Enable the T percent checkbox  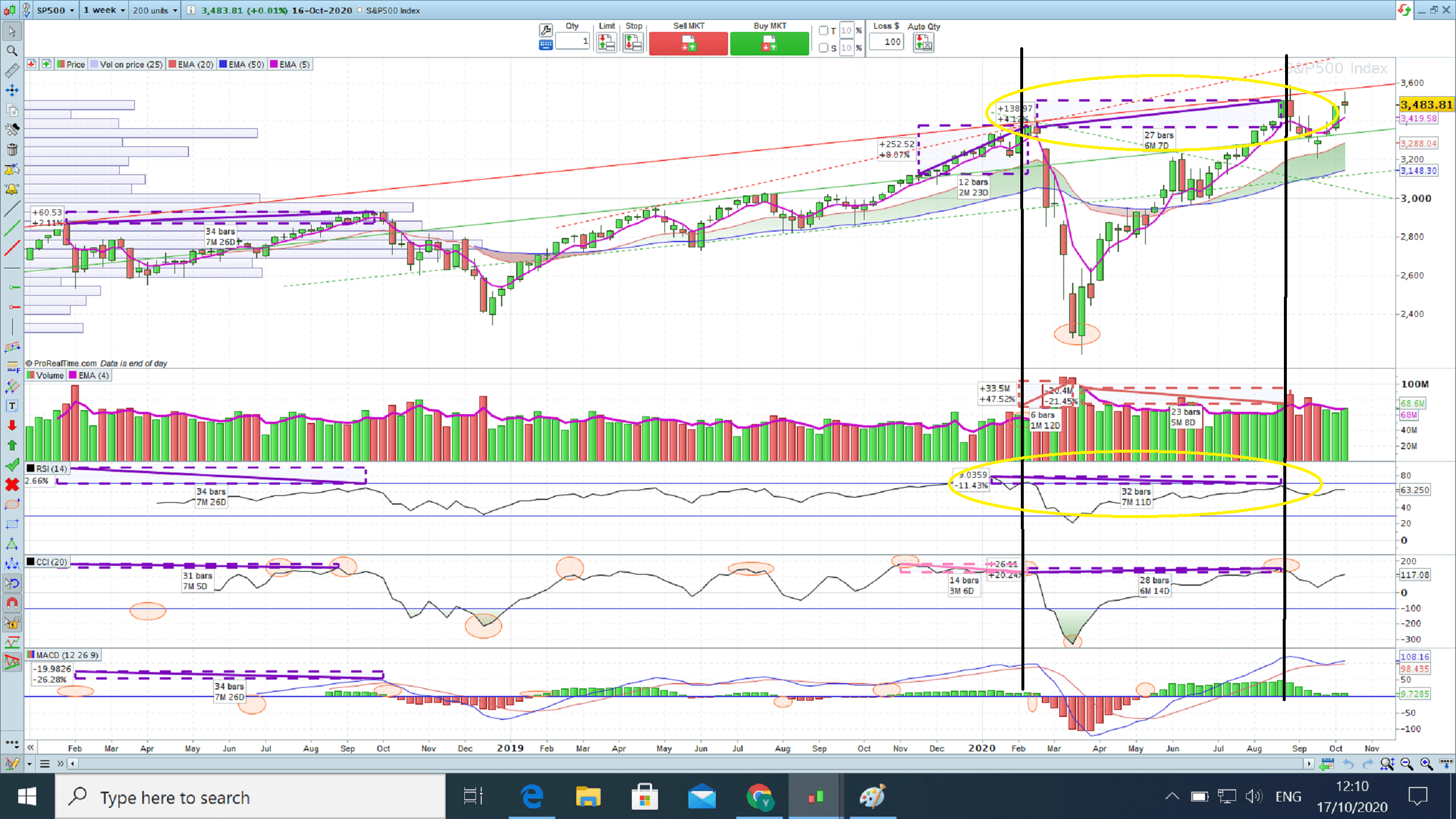pyautogui.click(x=824, y=30)
